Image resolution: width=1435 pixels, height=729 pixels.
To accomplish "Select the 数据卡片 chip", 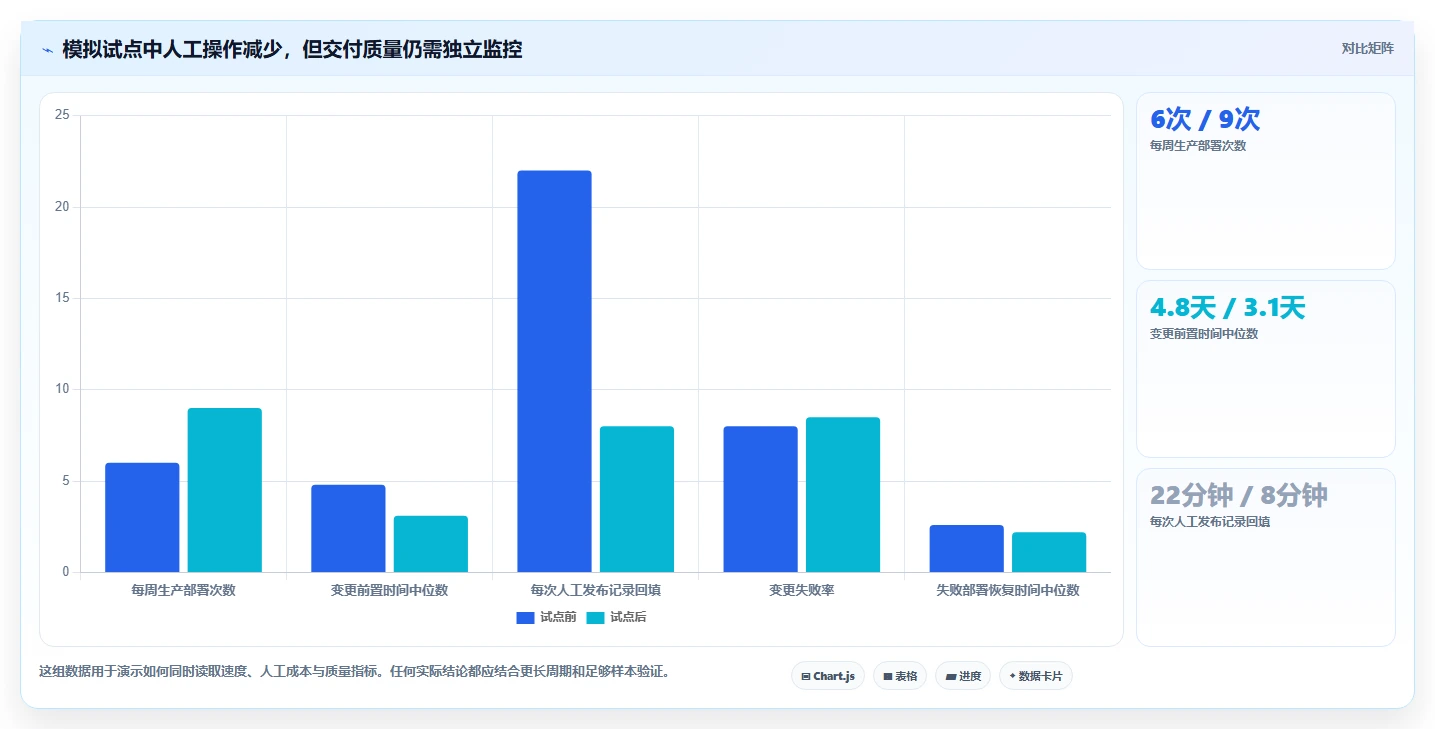I will 1036,676.
